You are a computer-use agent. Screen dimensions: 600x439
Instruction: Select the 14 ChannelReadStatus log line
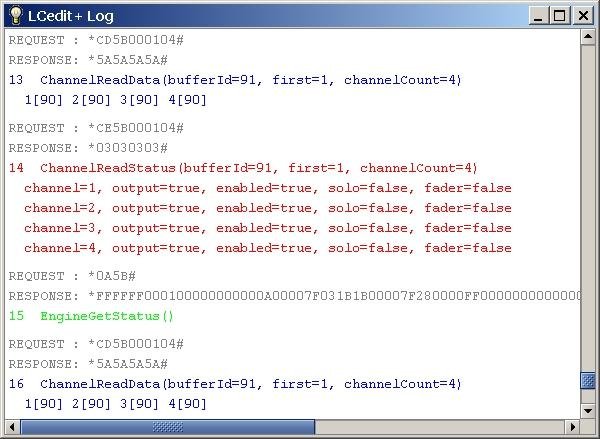click(x=243, y=168)
